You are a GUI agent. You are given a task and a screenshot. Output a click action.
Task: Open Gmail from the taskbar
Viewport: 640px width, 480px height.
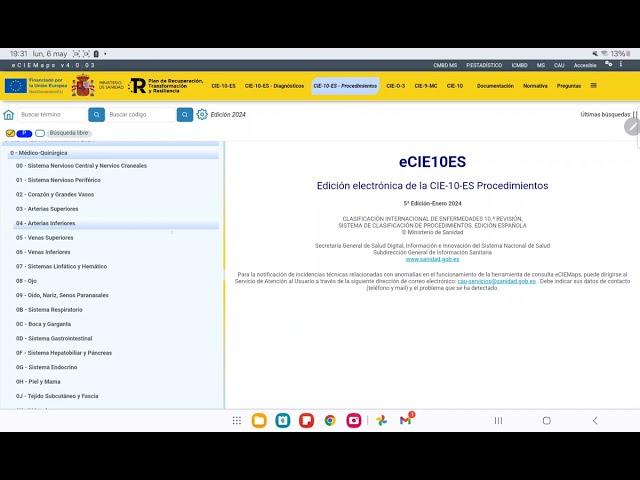406,420
